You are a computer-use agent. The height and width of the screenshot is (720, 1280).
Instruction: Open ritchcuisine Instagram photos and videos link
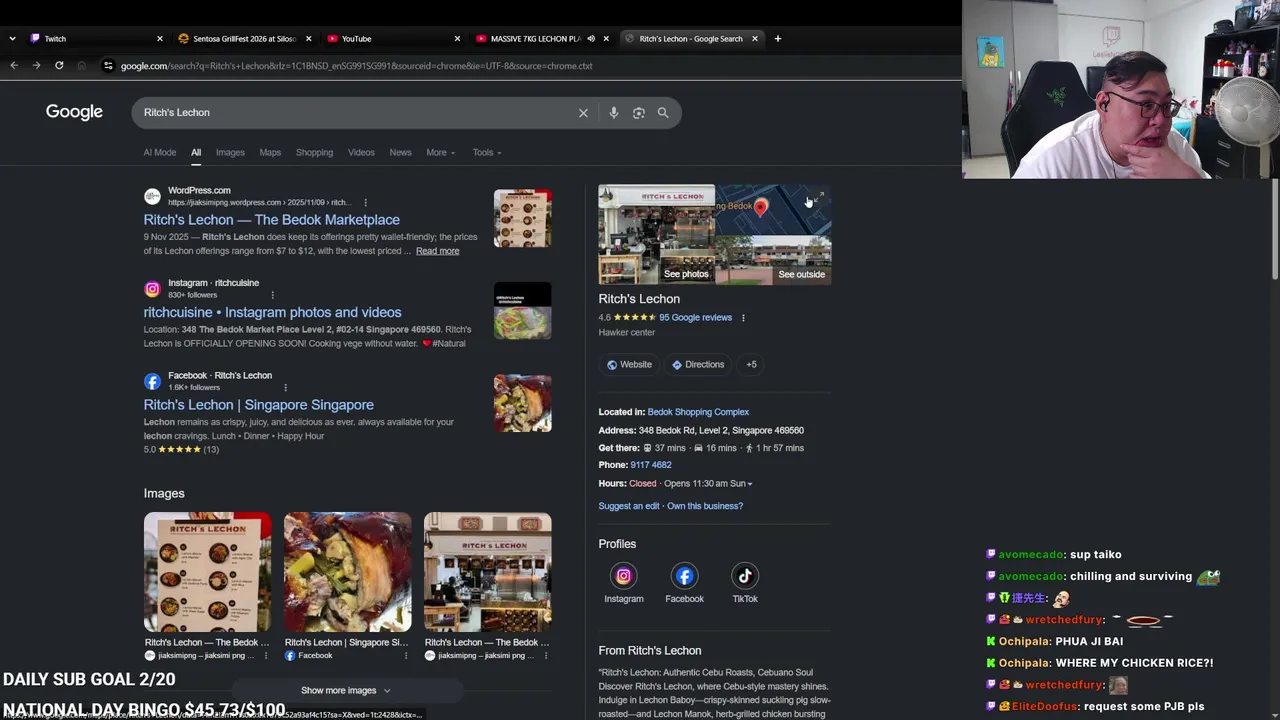(x=272, y=313)
